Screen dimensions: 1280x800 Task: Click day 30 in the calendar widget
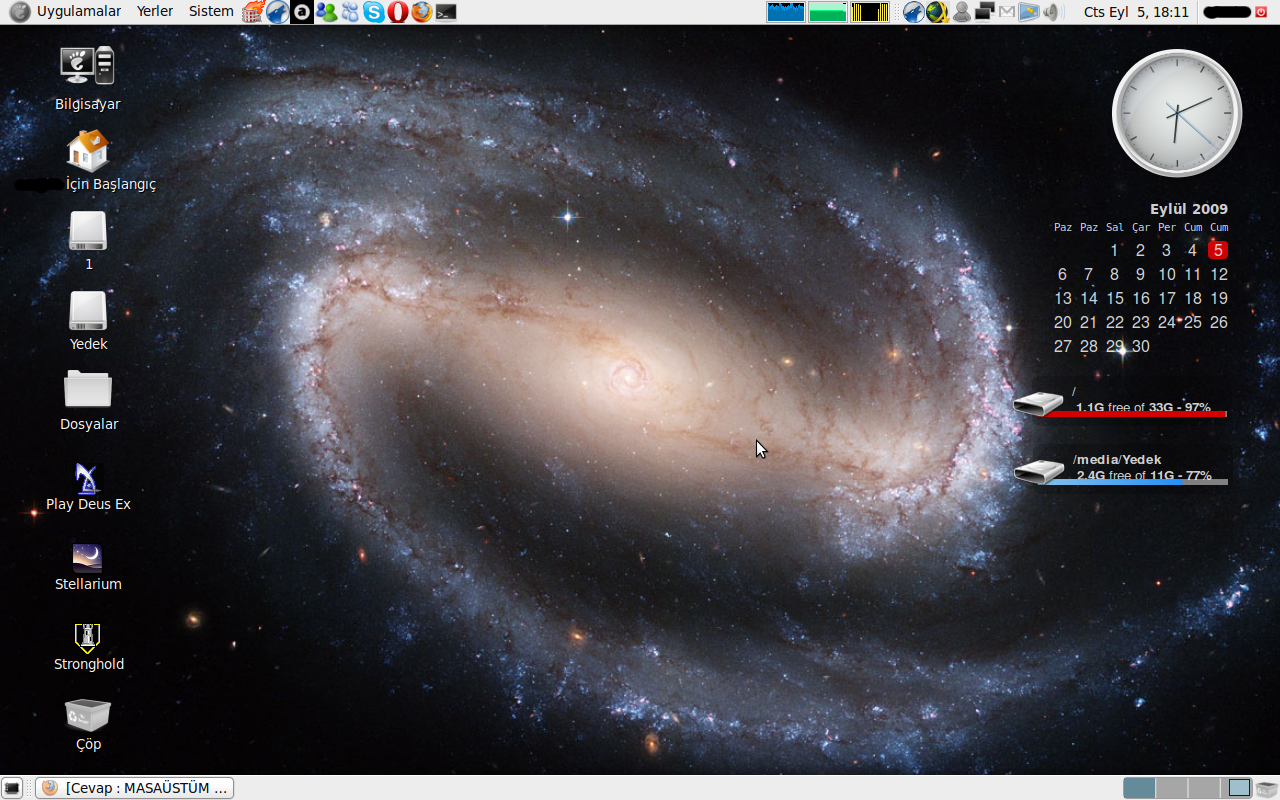(x=1141, y=346)
